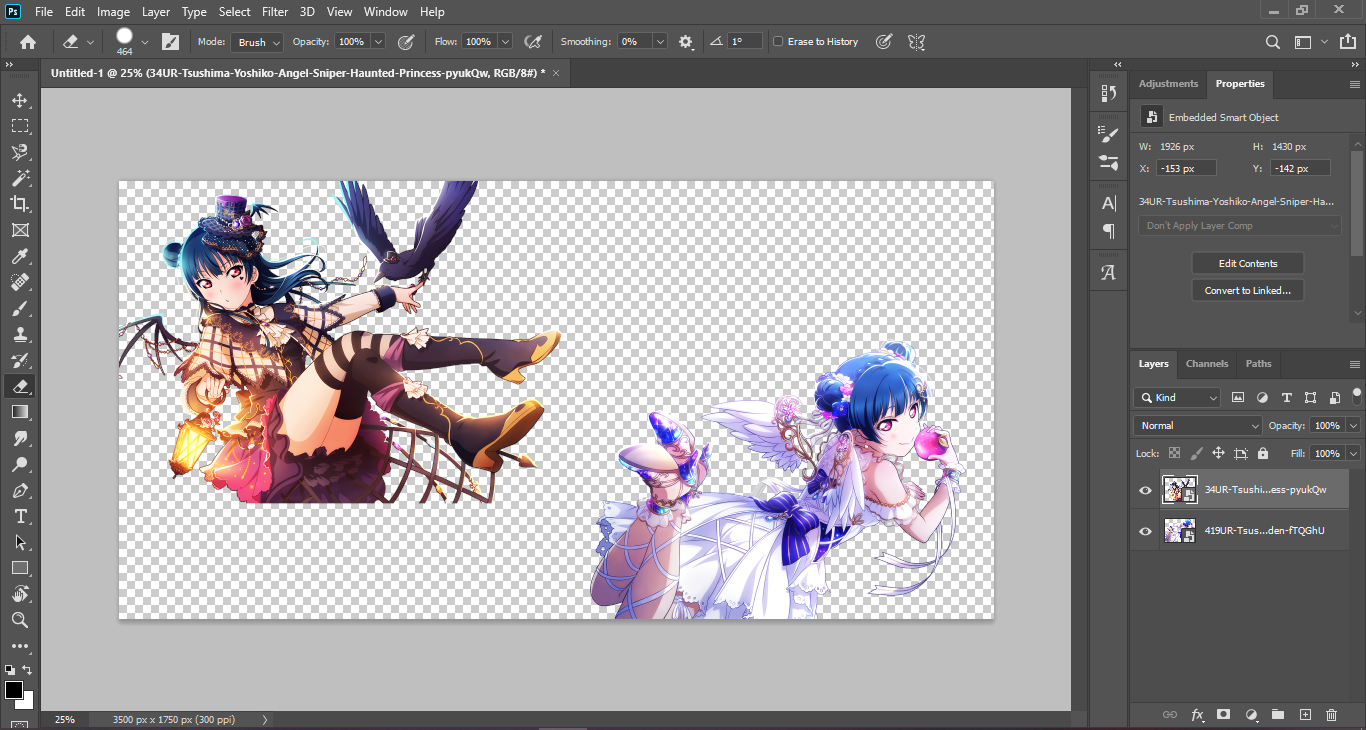Viewport: 1366px width, 730px height.
Task: Open the Don't Apply Layer Comp dropdown
Action: coord(1240,226)
